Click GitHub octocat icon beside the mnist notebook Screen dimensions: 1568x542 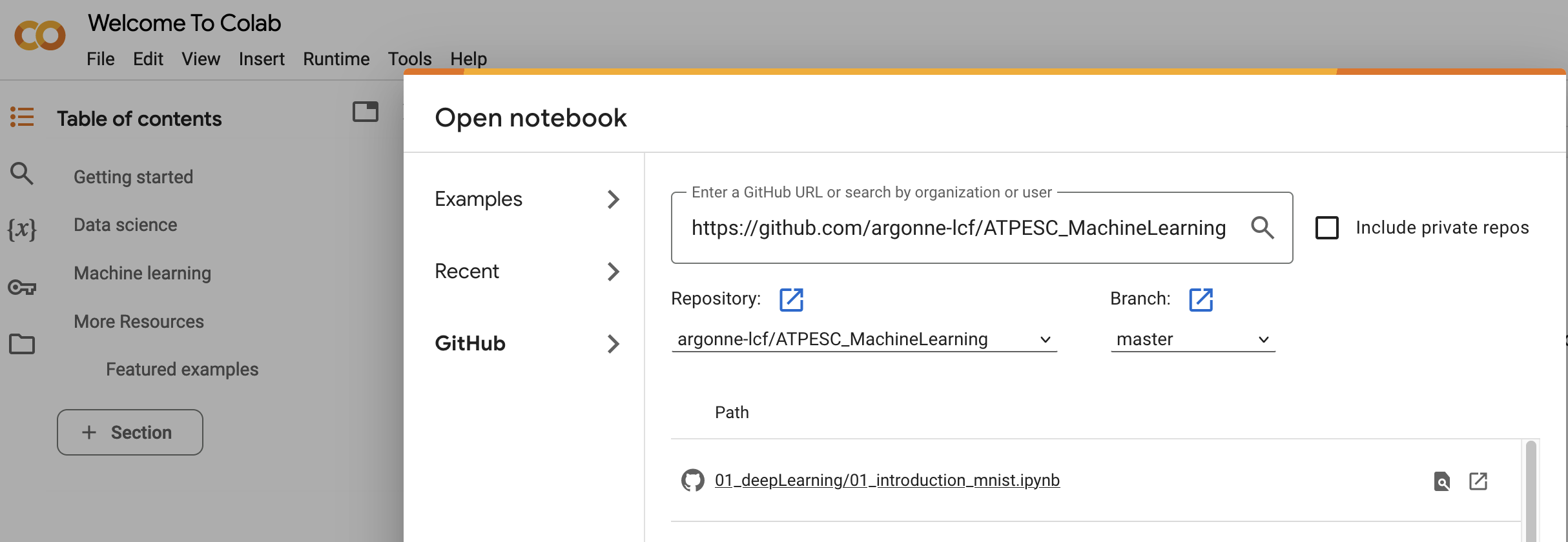coord(693,481)
